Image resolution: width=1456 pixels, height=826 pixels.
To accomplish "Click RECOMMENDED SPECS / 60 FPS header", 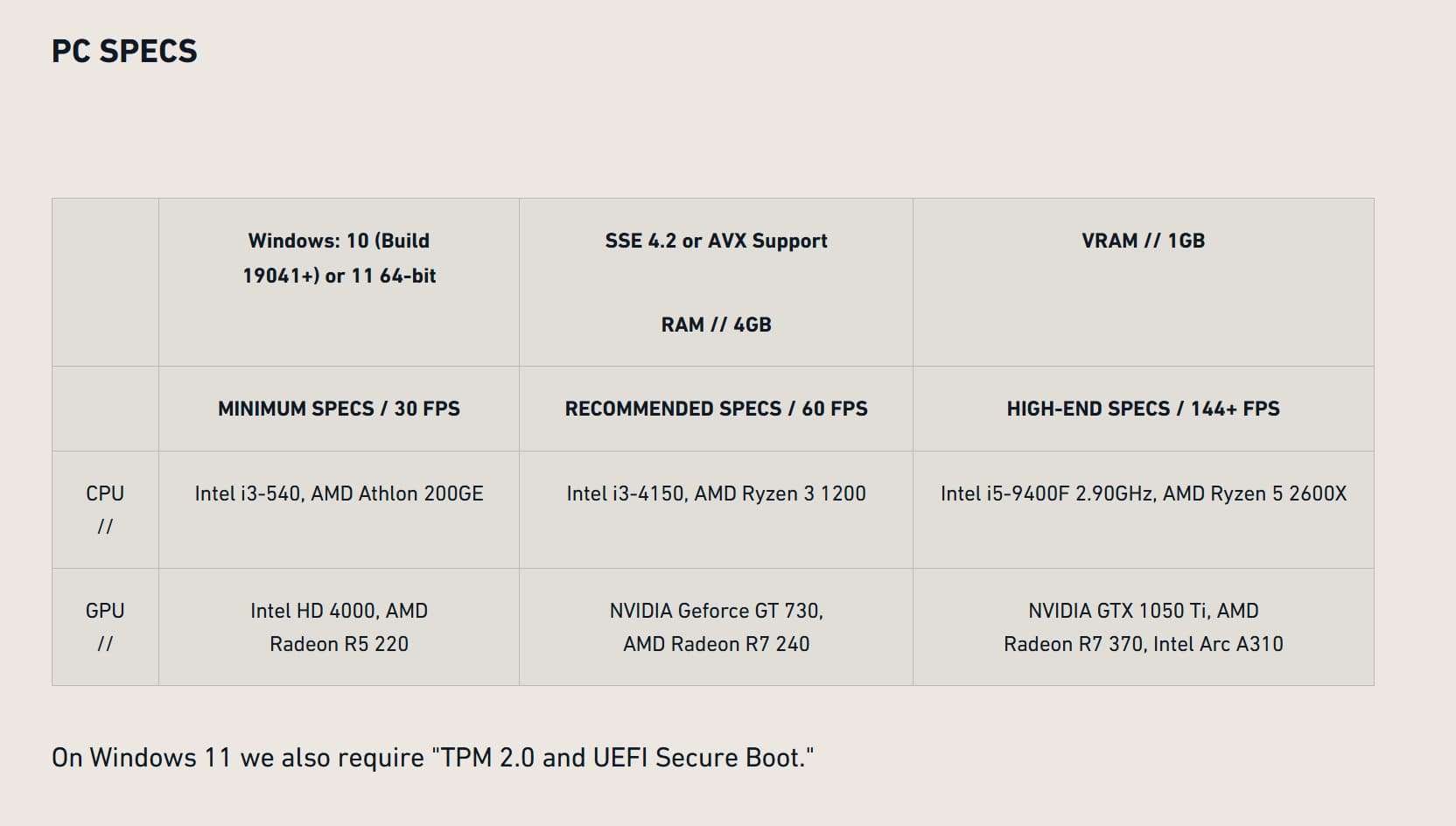I will [716, 409].
